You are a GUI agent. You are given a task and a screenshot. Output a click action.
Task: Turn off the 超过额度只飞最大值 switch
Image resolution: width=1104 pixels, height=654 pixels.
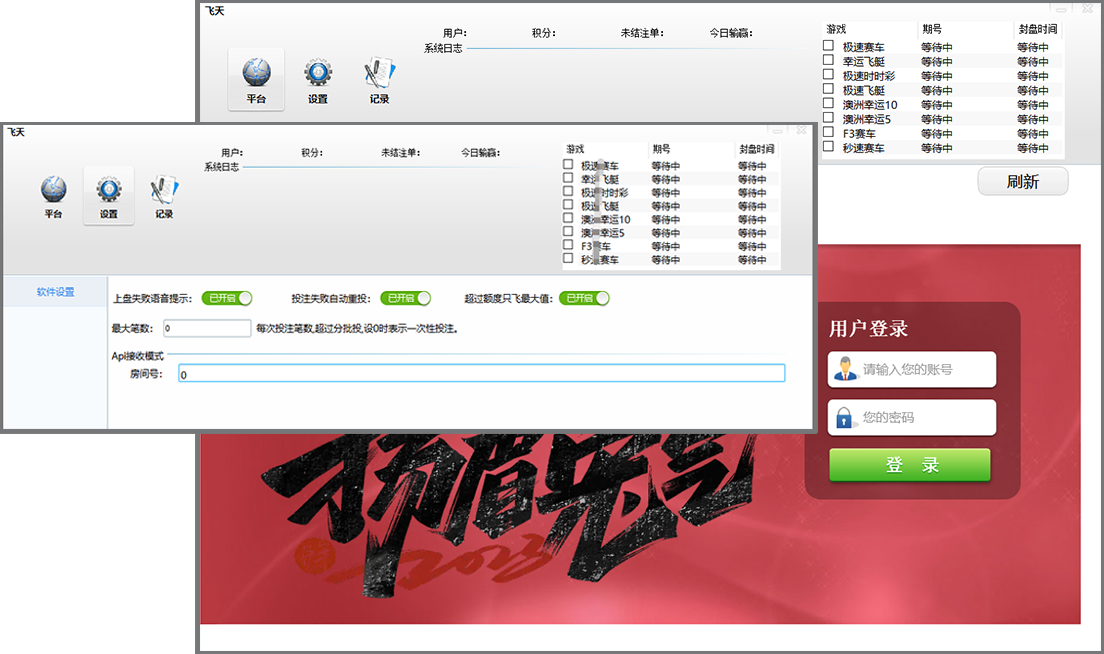click(584, 298)
